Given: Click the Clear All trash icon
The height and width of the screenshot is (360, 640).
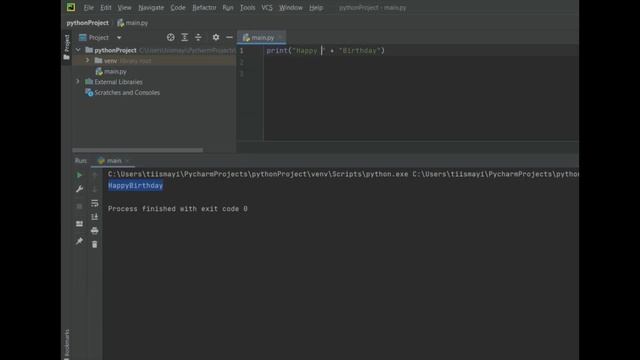Looking at the screenshot, I should pos(95,244).
